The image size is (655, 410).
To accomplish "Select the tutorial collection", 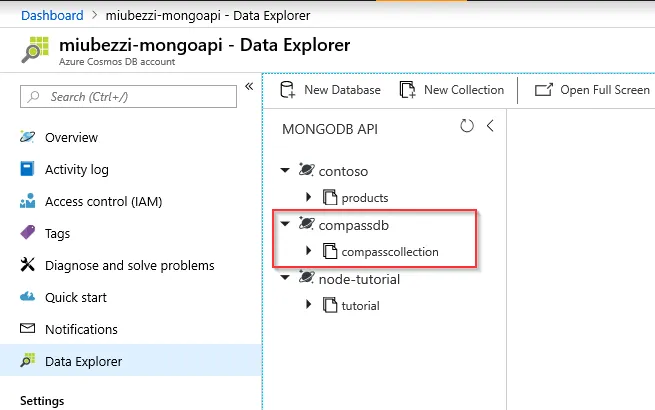I will 361,306.
